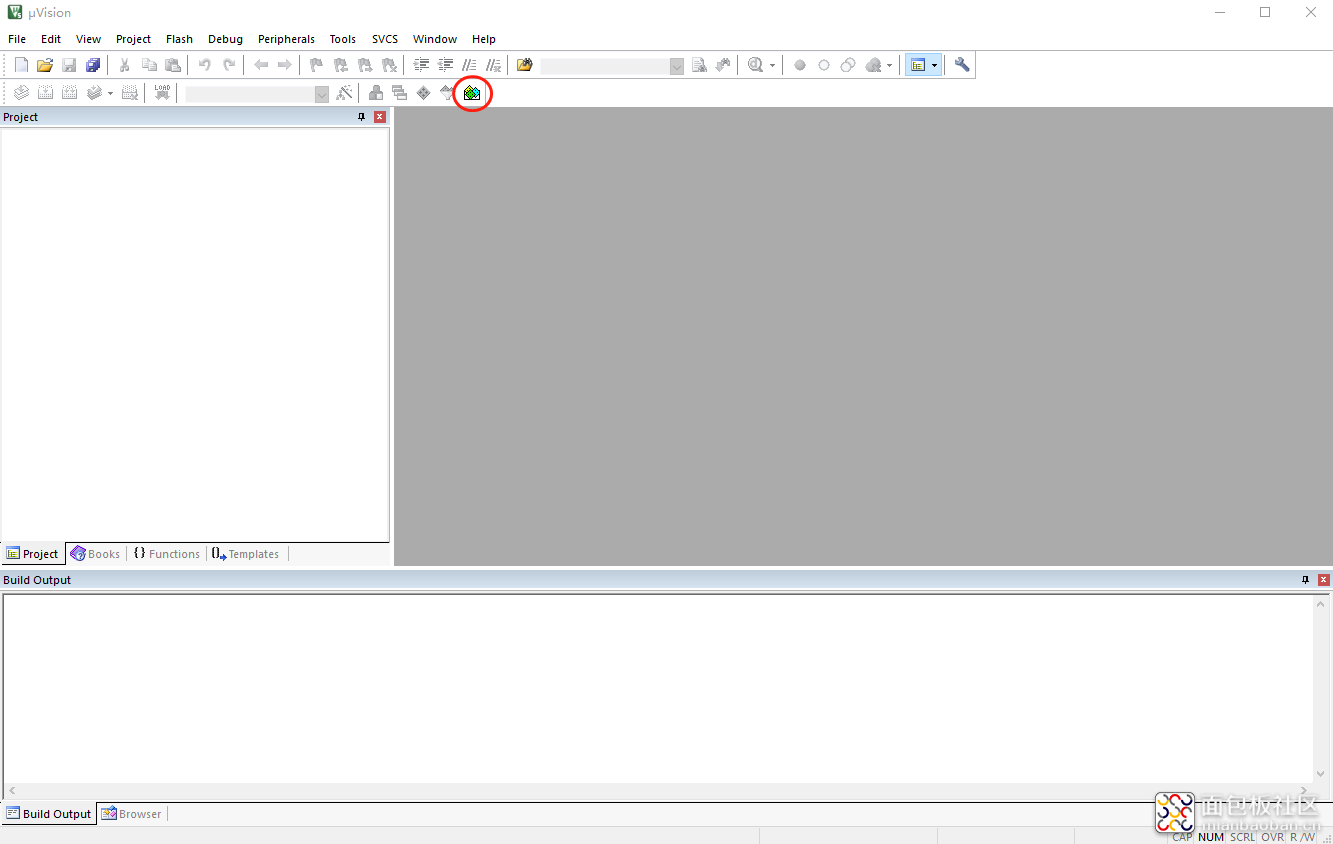Expand the find text combo box arrow
The height and width of the screenshot is (844, 1333).
coord(677,65)
